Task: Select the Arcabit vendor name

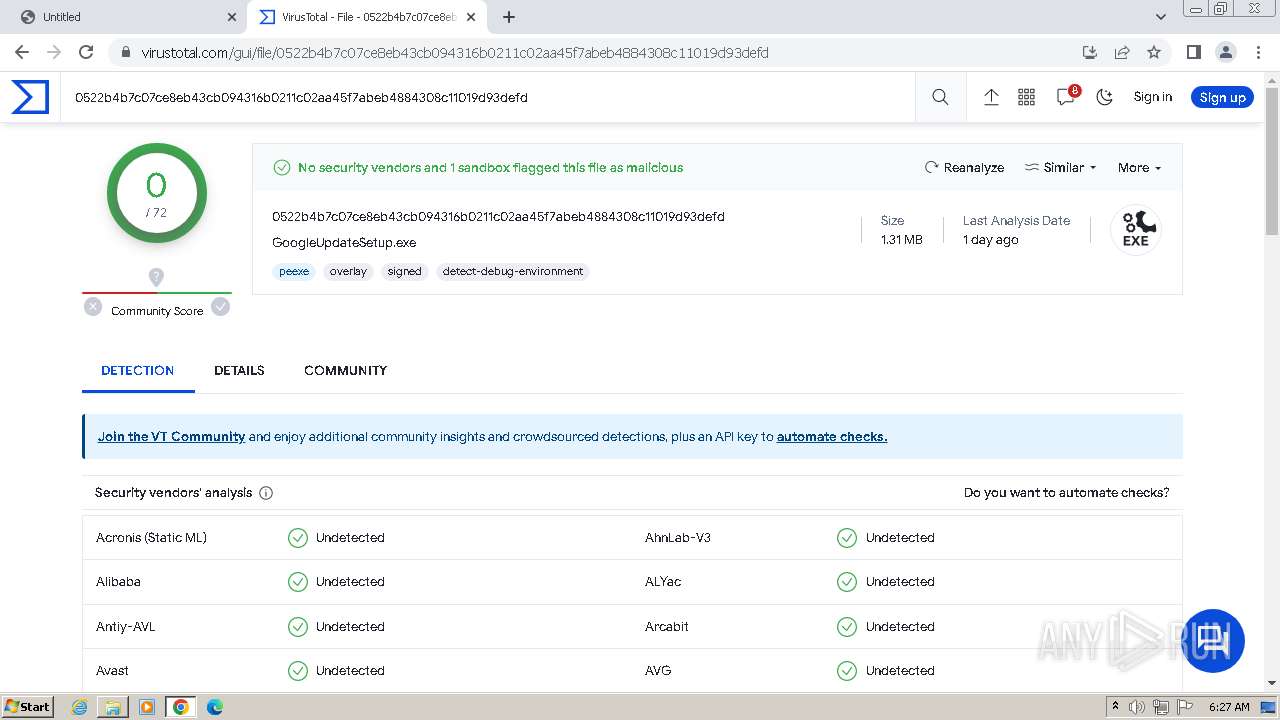Action: (x=667, y=627)
